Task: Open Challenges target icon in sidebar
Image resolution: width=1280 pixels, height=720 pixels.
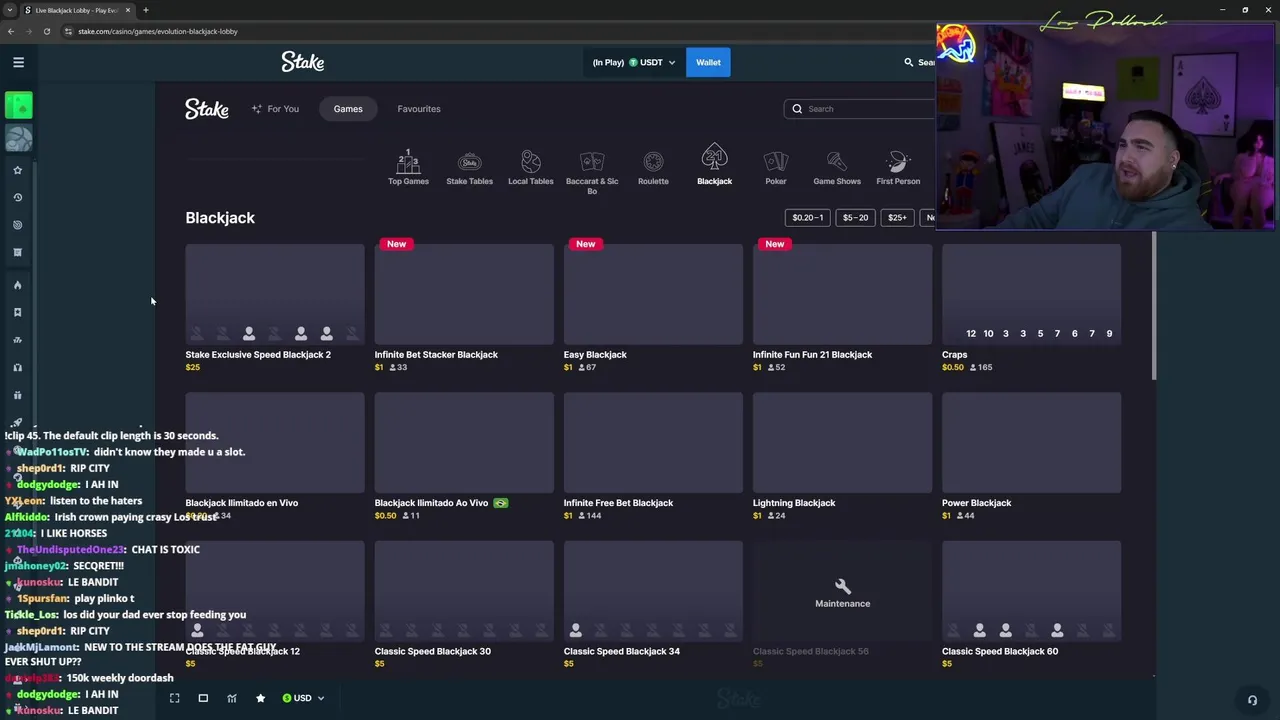Action: point(17,225)
